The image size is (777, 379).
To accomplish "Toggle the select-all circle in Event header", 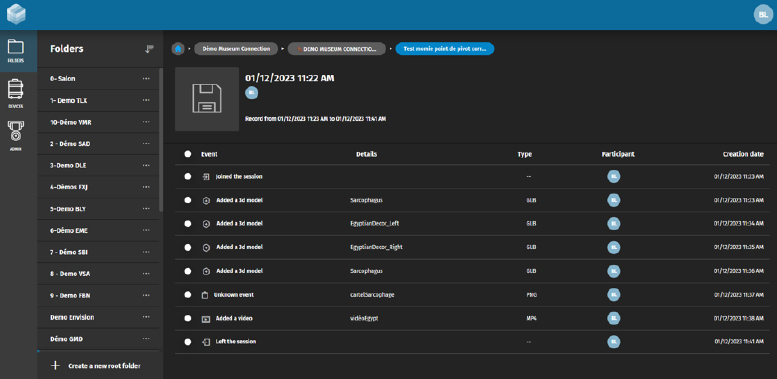I will (x=188, y=154).
